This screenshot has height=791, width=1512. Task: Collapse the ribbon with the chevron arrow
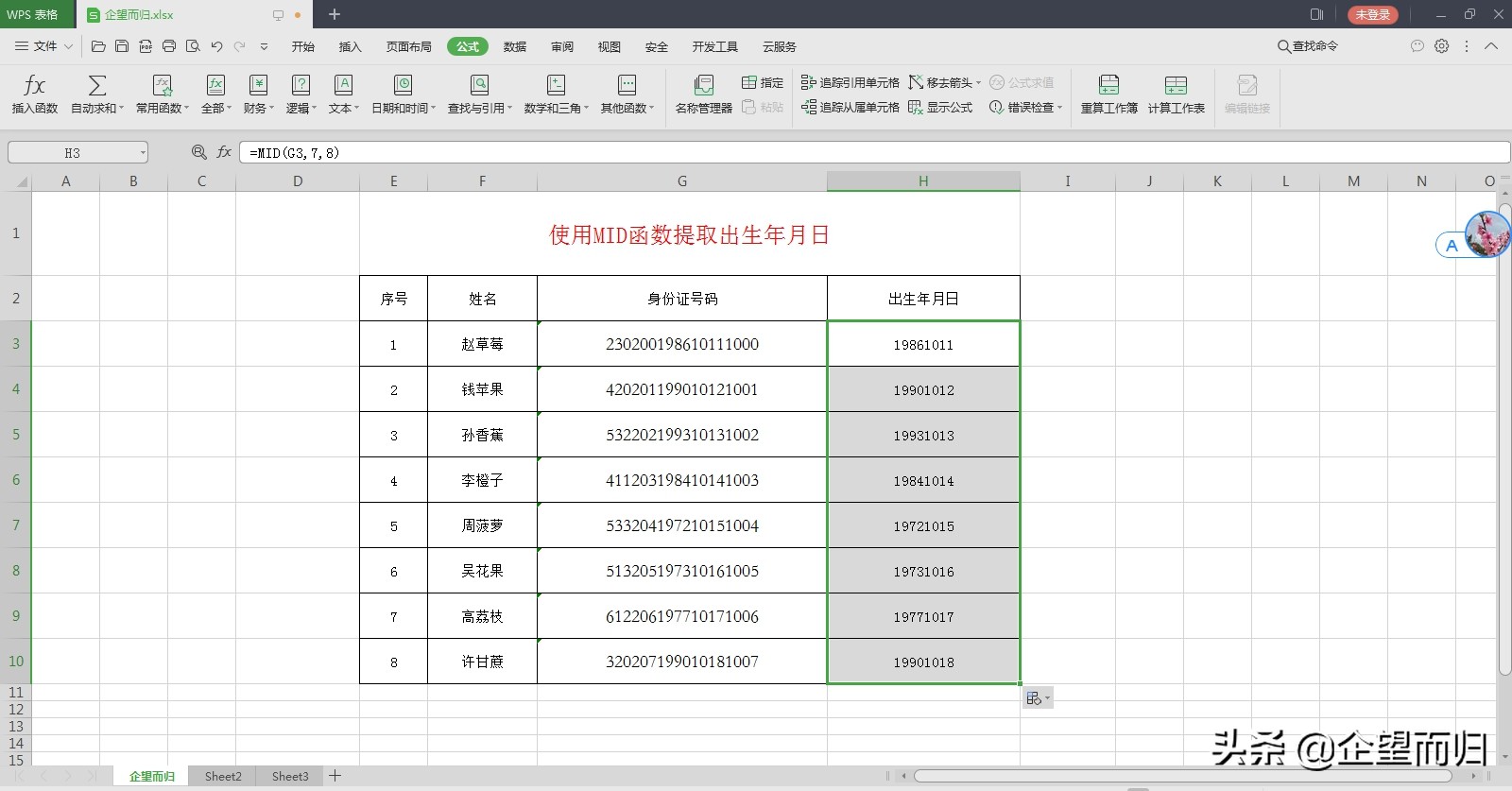[1491, 45]
